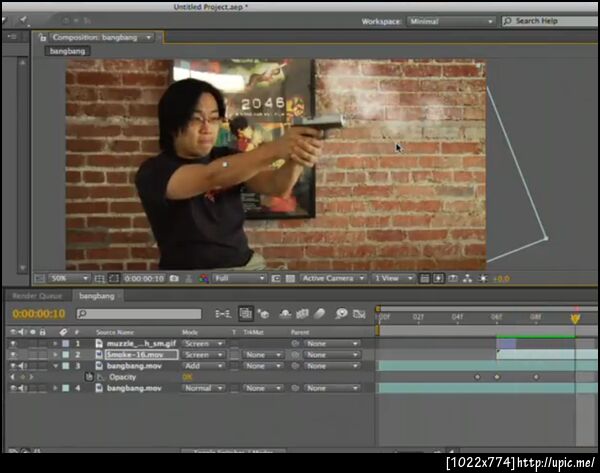Expand layer 4 bangbang.mov properties
Viewport: 600px width, 473px height.
[x=55, y=388]
